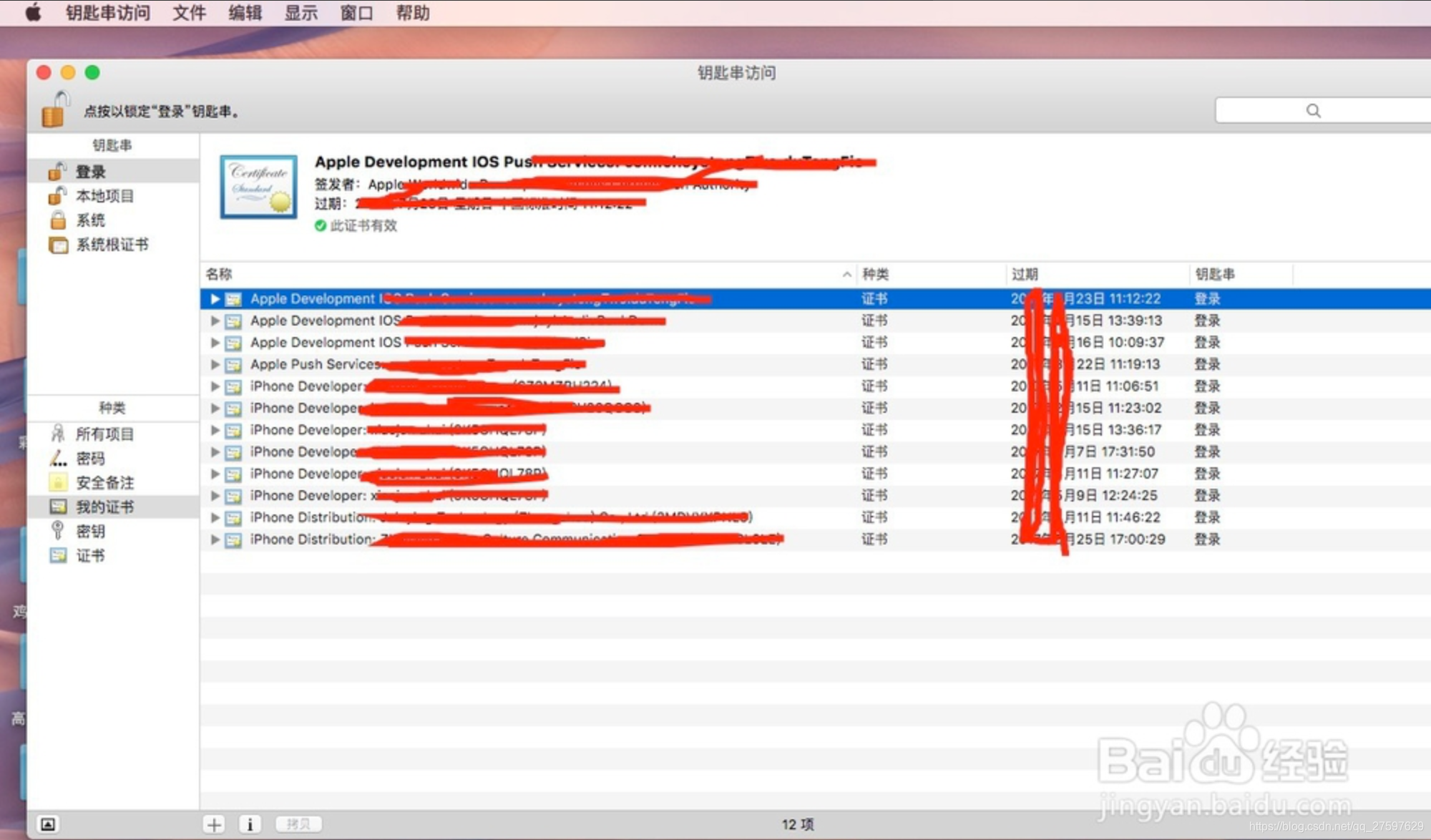The image size is (1431, 840).
Task: Expand the iPhone Distribution certificate expiring 11:46:22
Action: (x=215, y=517)
